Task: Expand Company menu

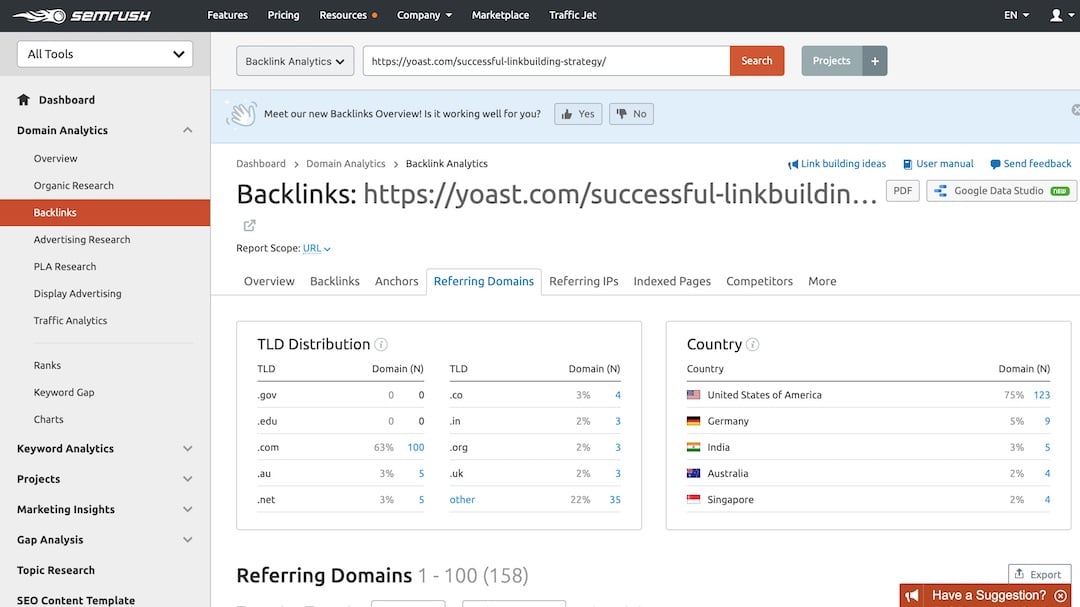Action: point(424,15)
